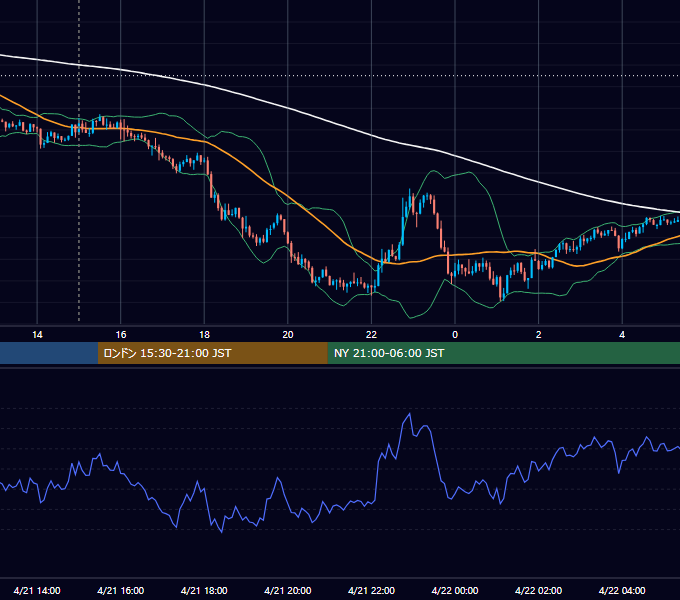This screenshot has width=680, height=600.
Task: Click the 22 hour label on price chart axis
Action: tap(371, 335)
